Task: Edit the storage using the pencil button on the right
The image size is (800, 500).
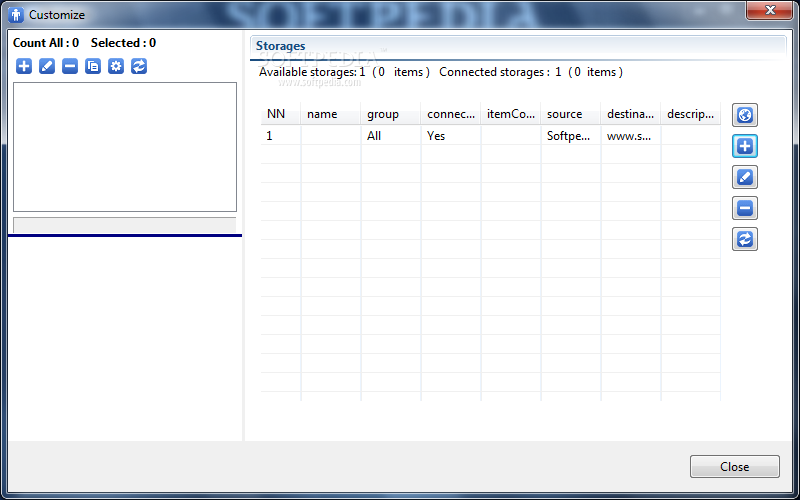Action: (x=745, y=178)
